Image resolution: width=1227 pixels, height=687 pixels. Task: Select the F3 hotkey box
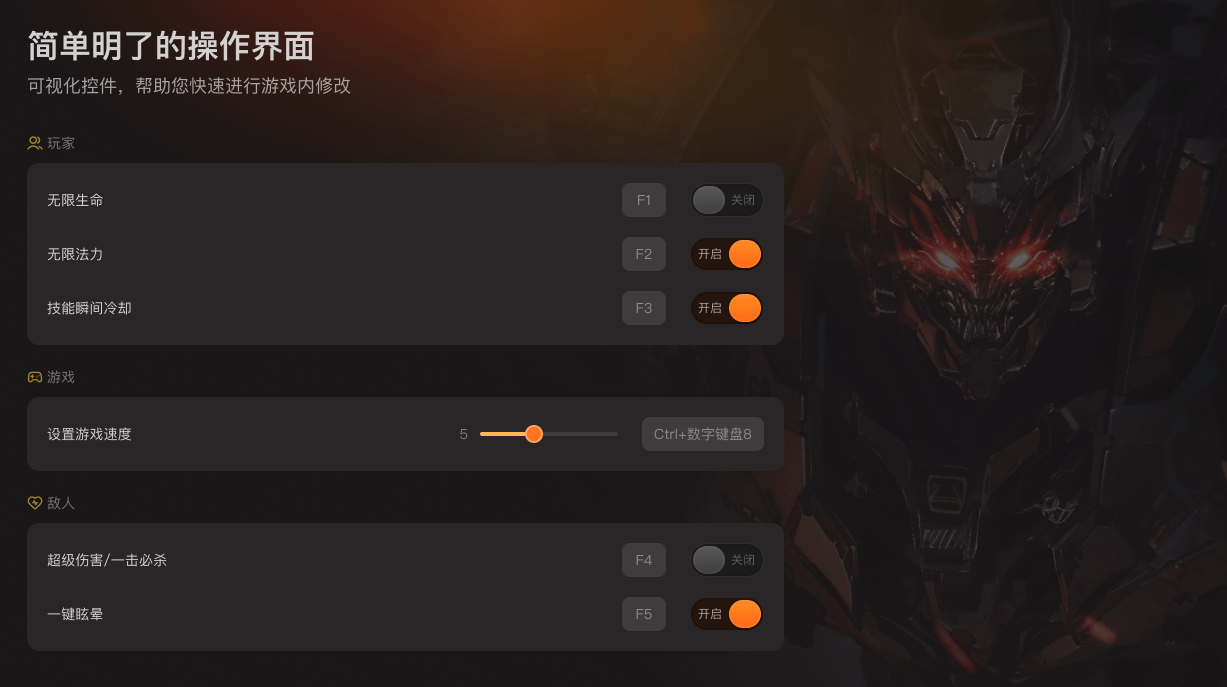644,308
